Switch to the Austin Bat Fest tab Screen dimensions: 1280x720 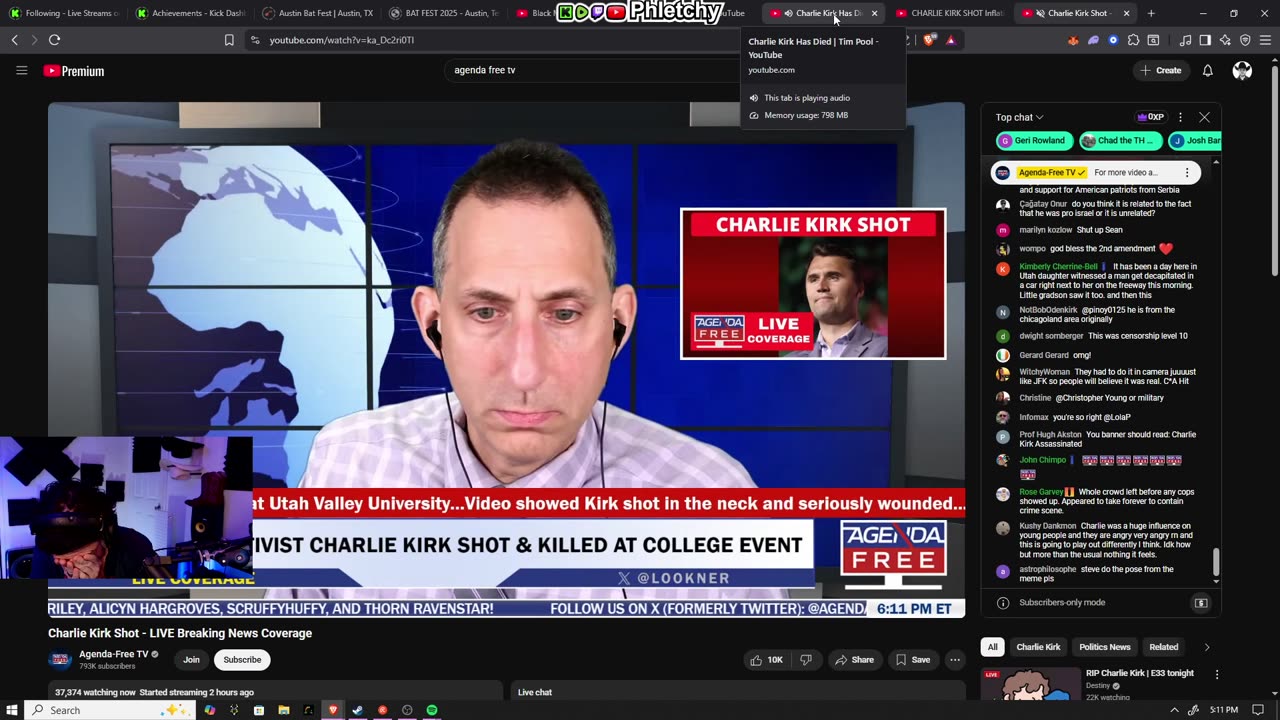[x=317, y=13]
